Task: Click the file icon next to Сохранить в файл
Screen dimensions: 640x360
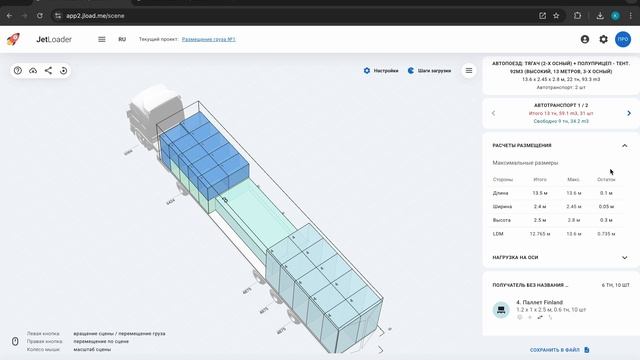Action: (x=587, y=350)
